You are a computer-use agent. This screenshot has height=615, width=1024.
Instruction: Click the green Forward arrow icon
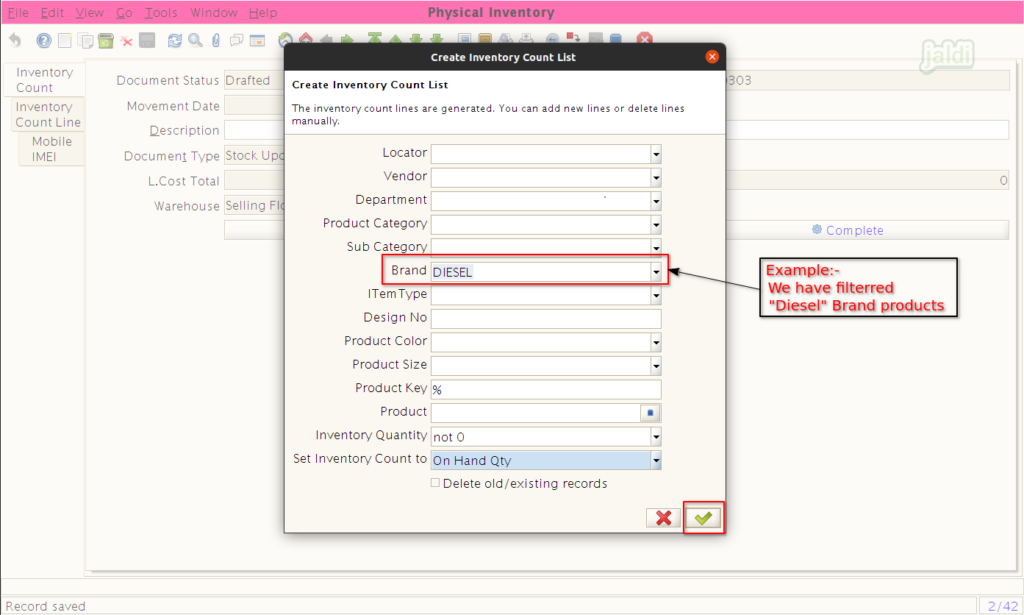347,39
